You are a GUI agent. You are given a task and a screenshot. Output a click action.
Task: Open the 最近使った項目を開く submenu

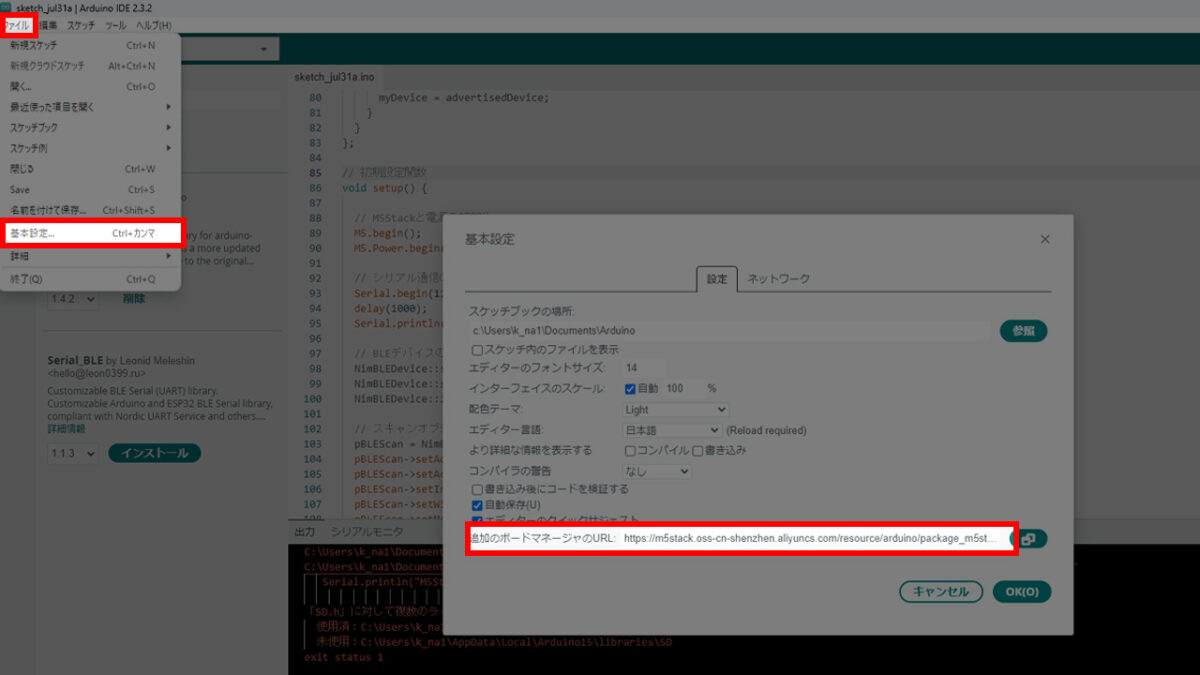90,107
